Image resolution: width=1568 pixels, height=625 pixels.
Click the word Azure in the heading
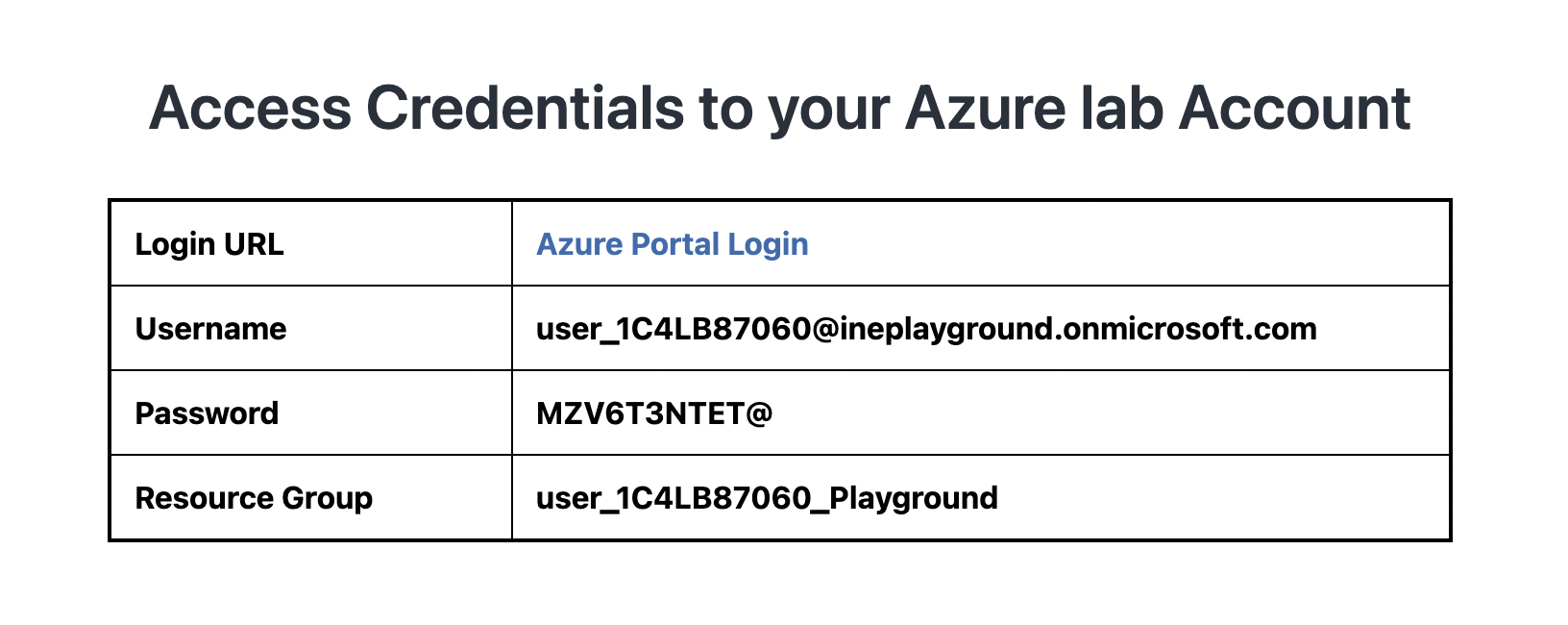tap(985, 108)
